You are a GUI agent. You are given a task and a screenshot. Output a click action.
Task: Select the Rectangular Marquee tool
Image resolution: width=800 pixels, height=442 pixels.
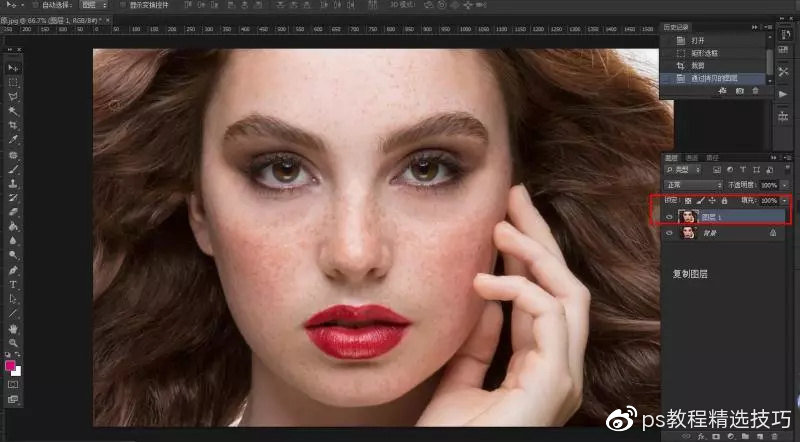(13, 82)
